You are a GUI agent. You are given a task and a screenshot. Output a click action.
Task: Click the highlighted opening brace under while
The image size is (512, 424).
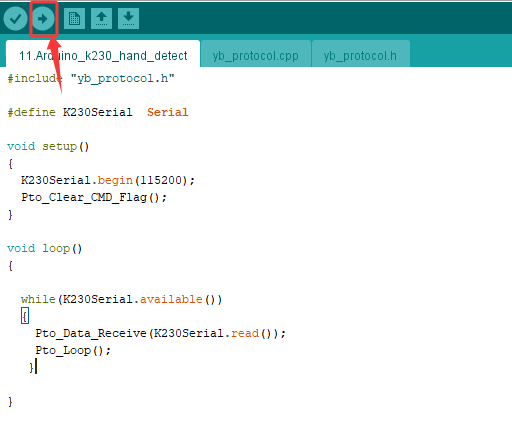pyautogui.click(x=25, y=316)
